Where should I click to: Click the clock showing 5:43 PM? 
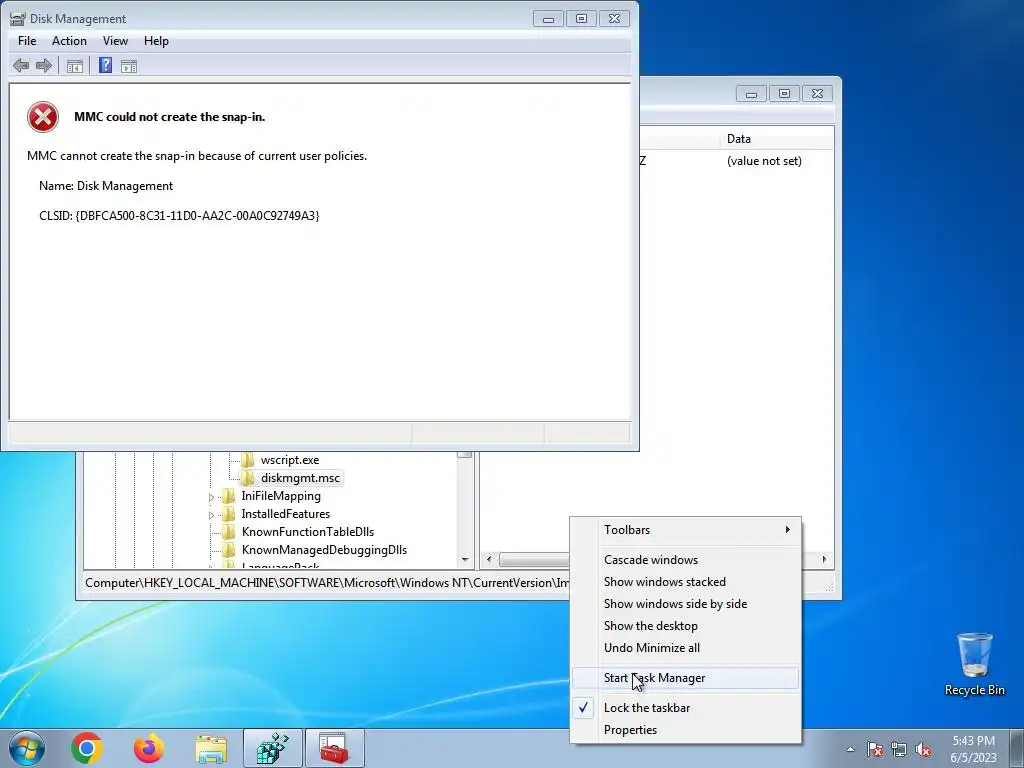point(973,749)
